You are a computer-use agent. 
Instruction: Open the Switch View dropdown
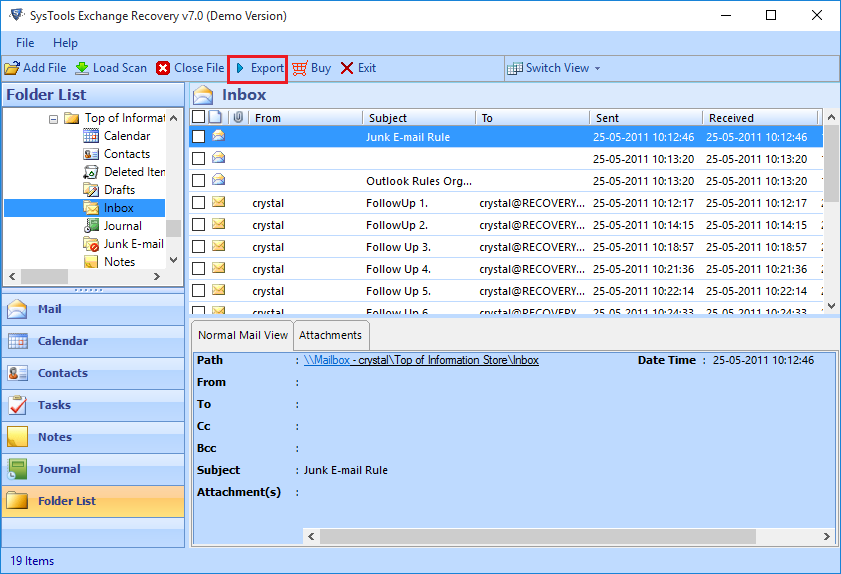554,68
